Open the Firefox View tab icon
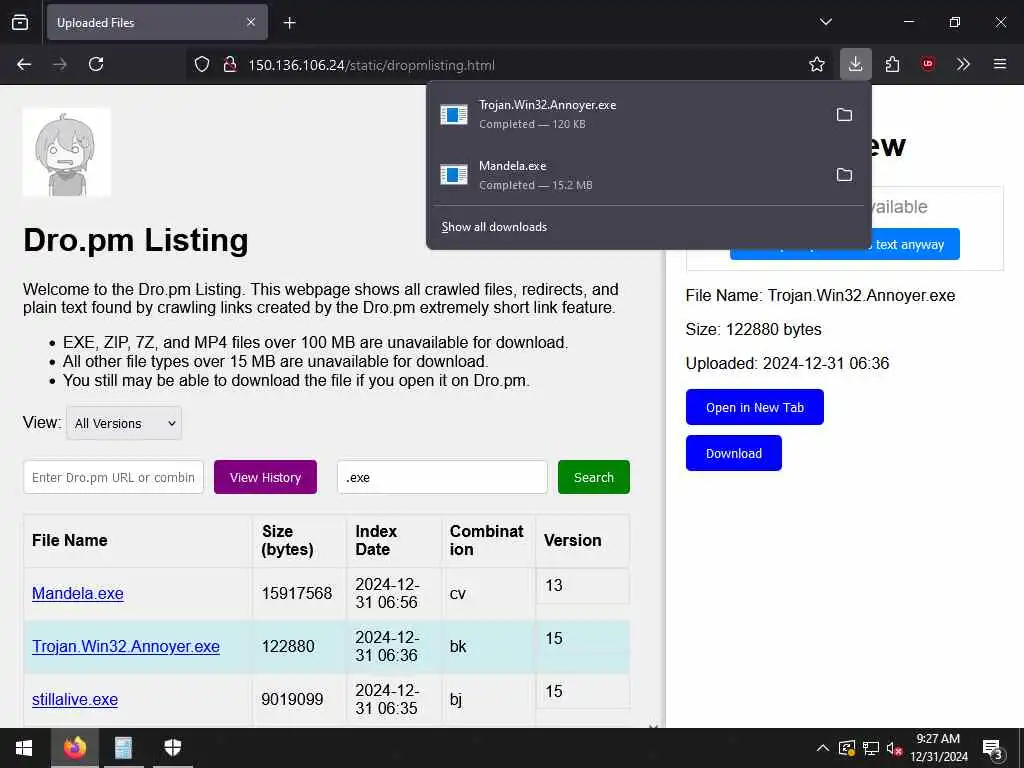Screen dimensions: 1024x768 (x=20, y=23)
